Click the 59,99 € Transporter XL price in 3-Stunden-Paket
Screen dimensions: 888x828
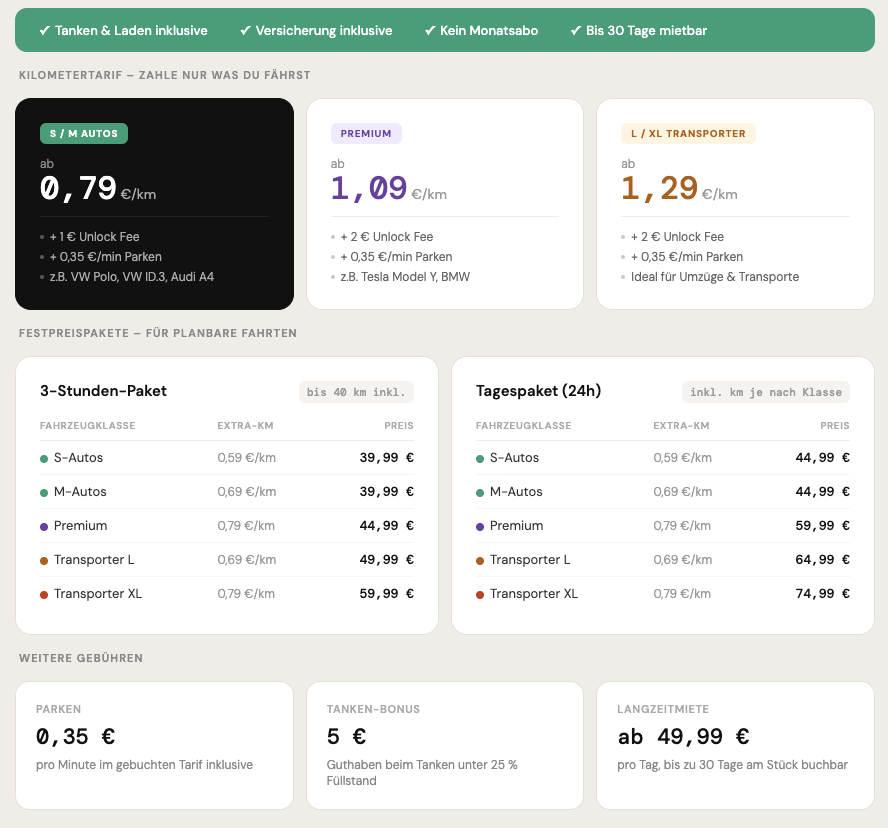(x=387, y=594)
